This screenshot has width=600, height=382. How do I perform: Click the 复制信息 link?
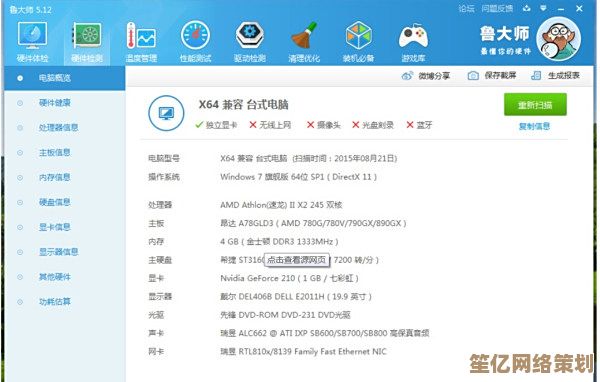[534, 126]
